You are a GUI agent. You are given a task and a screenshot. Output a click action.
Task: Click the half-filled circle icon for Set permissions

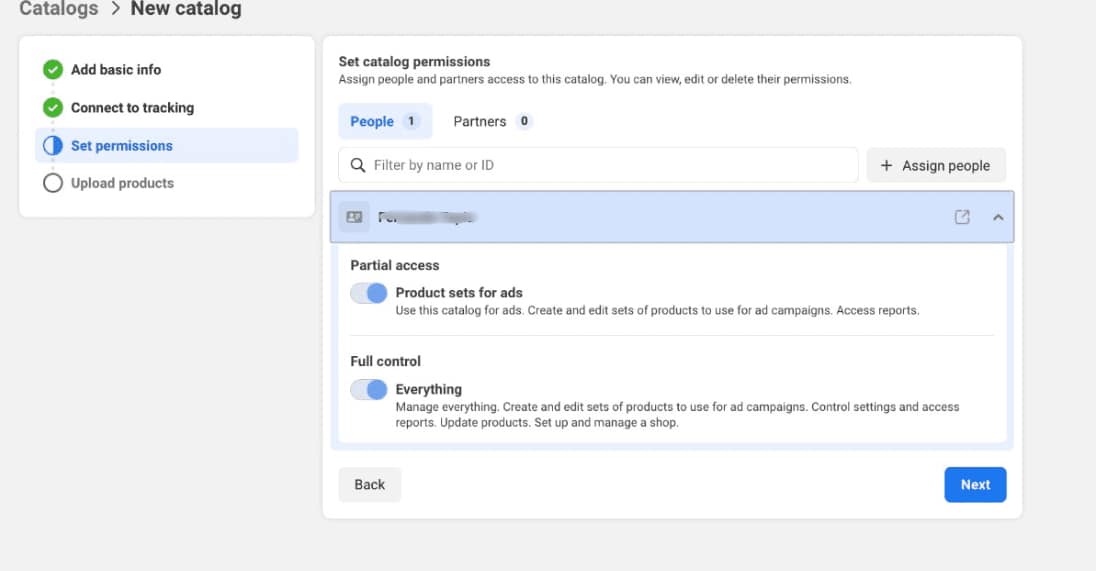coord(53,146)
